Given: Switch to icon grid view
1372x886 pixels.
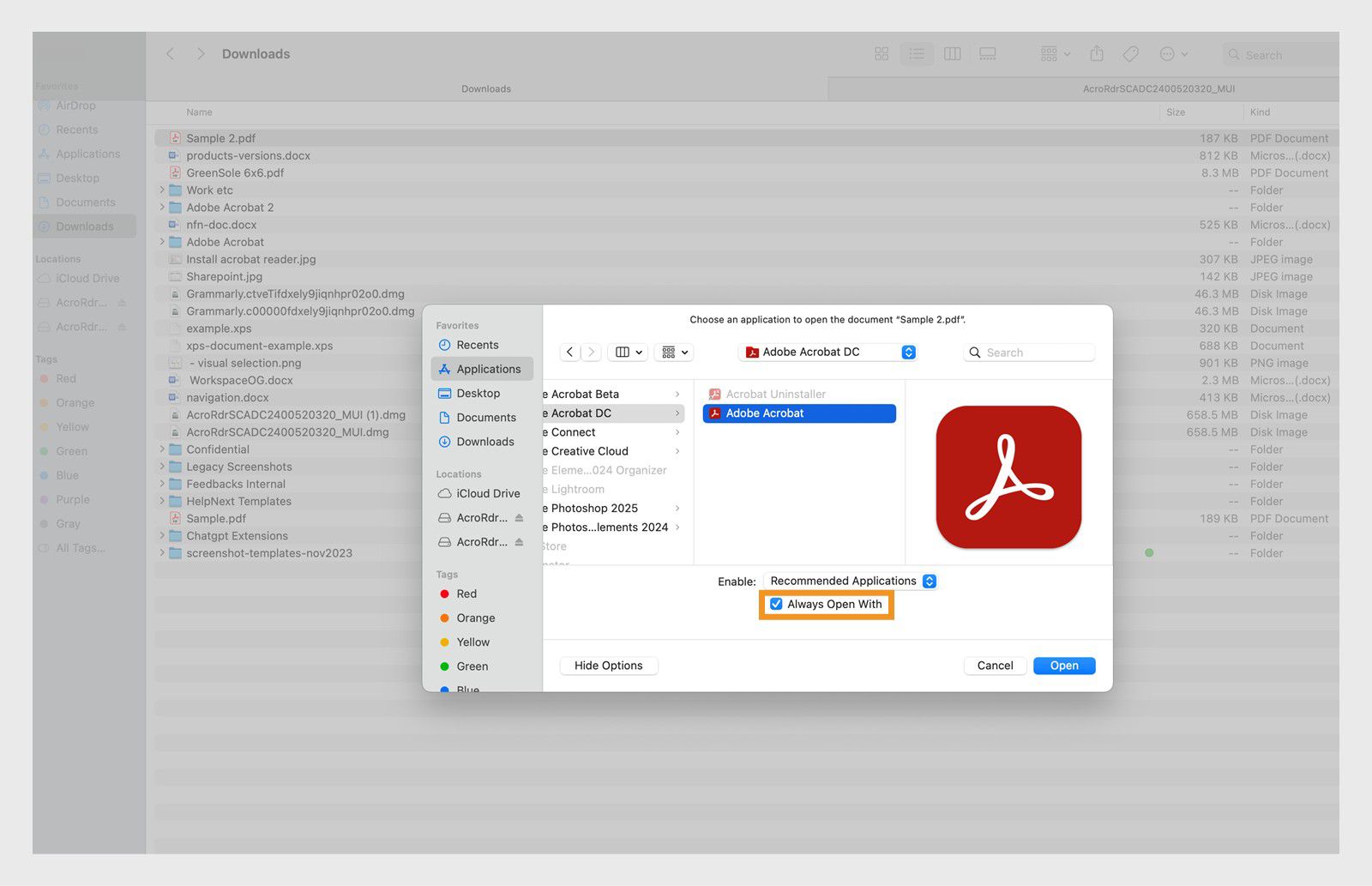Looking at the screenshot, I should point(881,53).
